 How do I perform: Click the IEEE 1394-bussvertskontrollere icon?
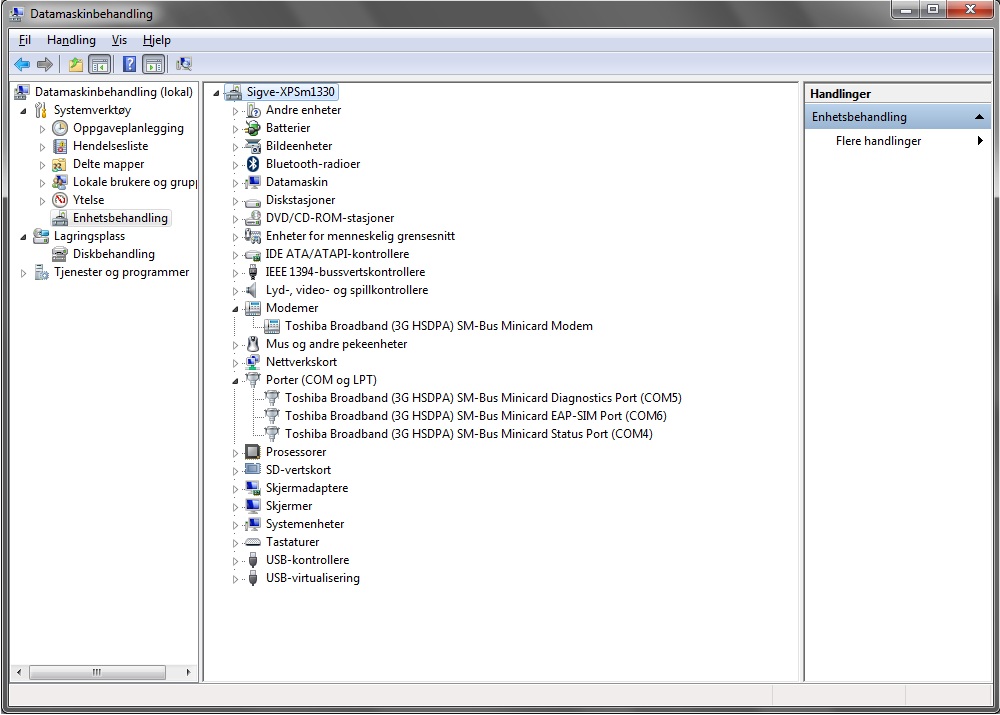click(253, 272)
